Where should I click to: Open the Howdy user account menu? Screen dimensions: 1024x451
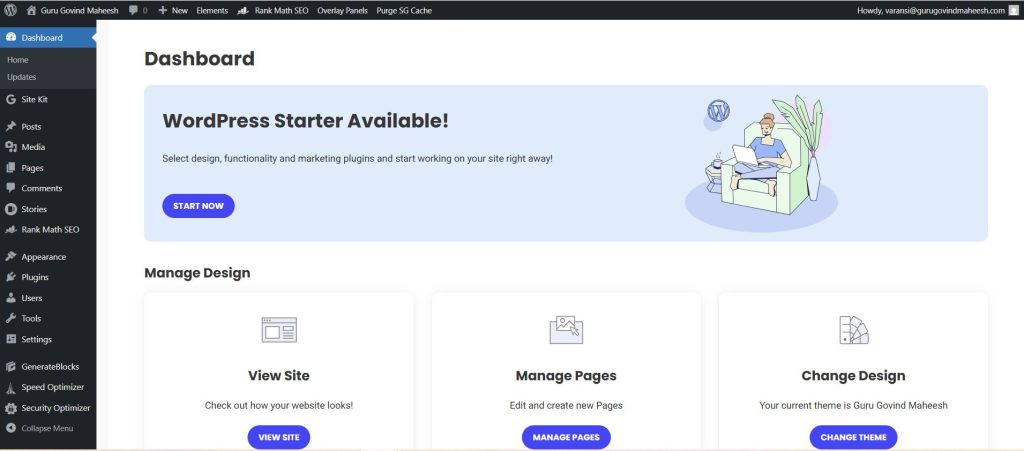931,10
